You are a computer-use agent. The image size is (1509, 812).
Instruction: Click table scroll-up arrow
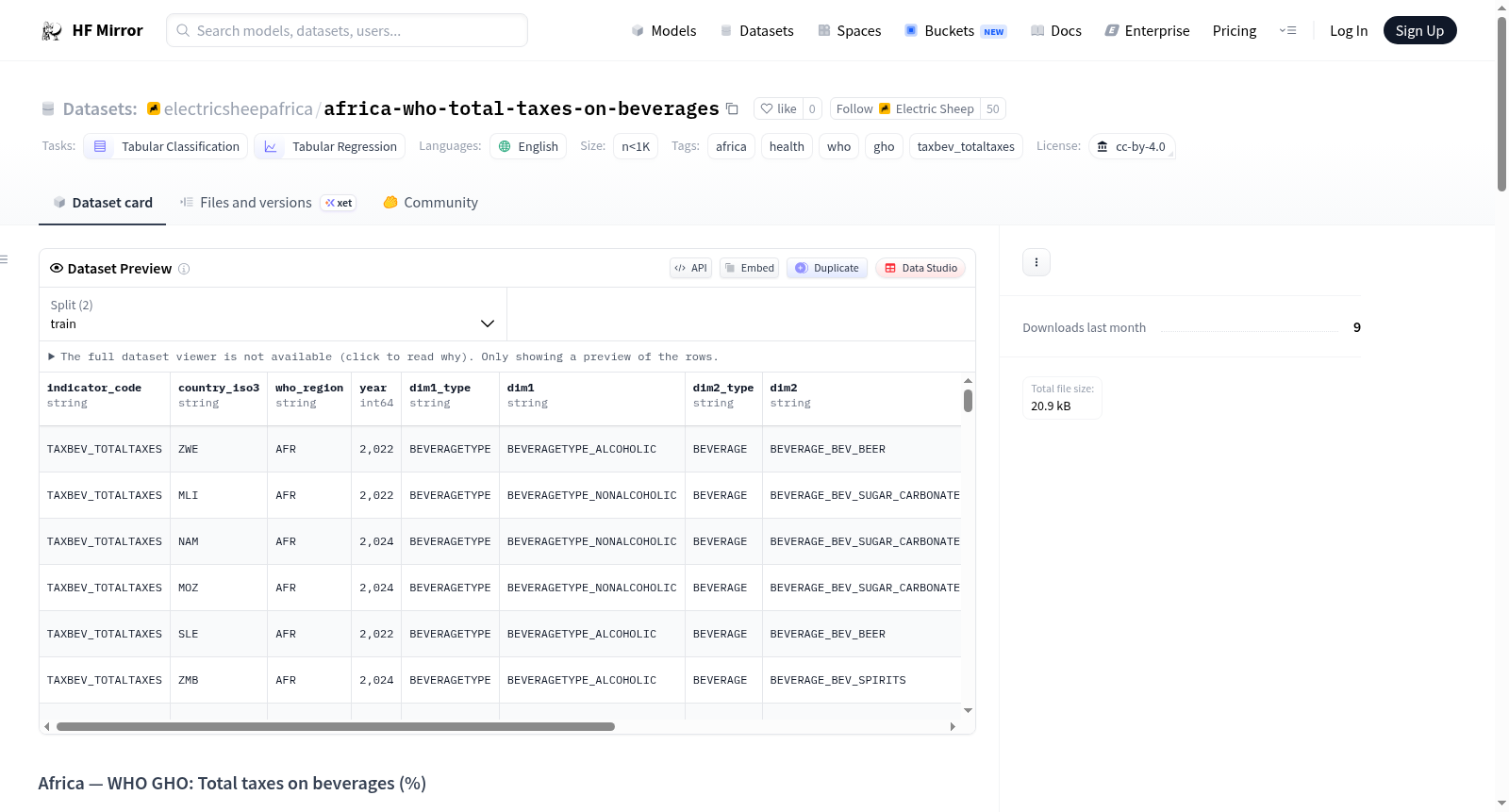[968, 381]
